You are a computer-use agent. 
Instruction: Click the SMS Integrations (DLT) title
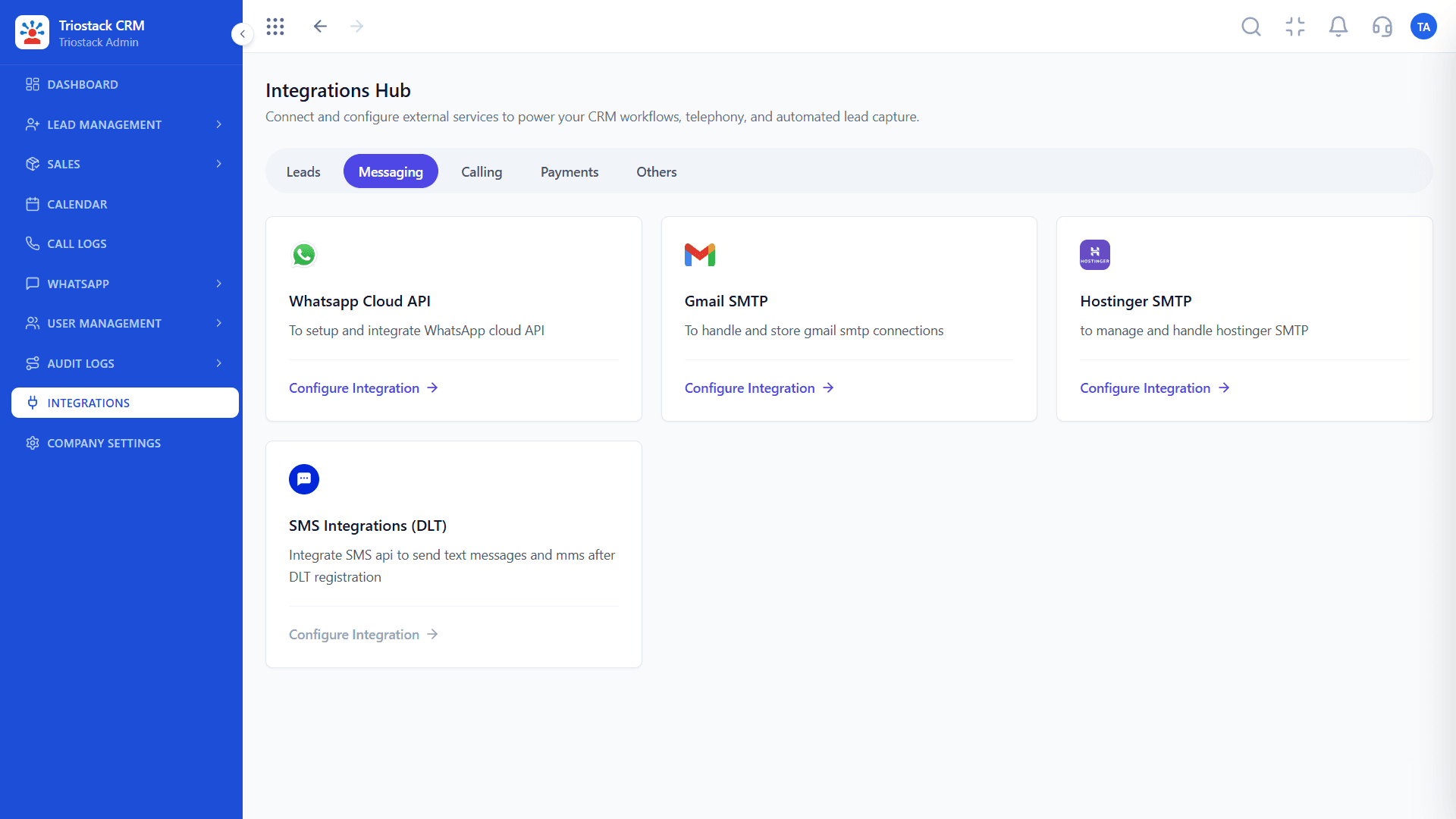click(x=368, y=526)
